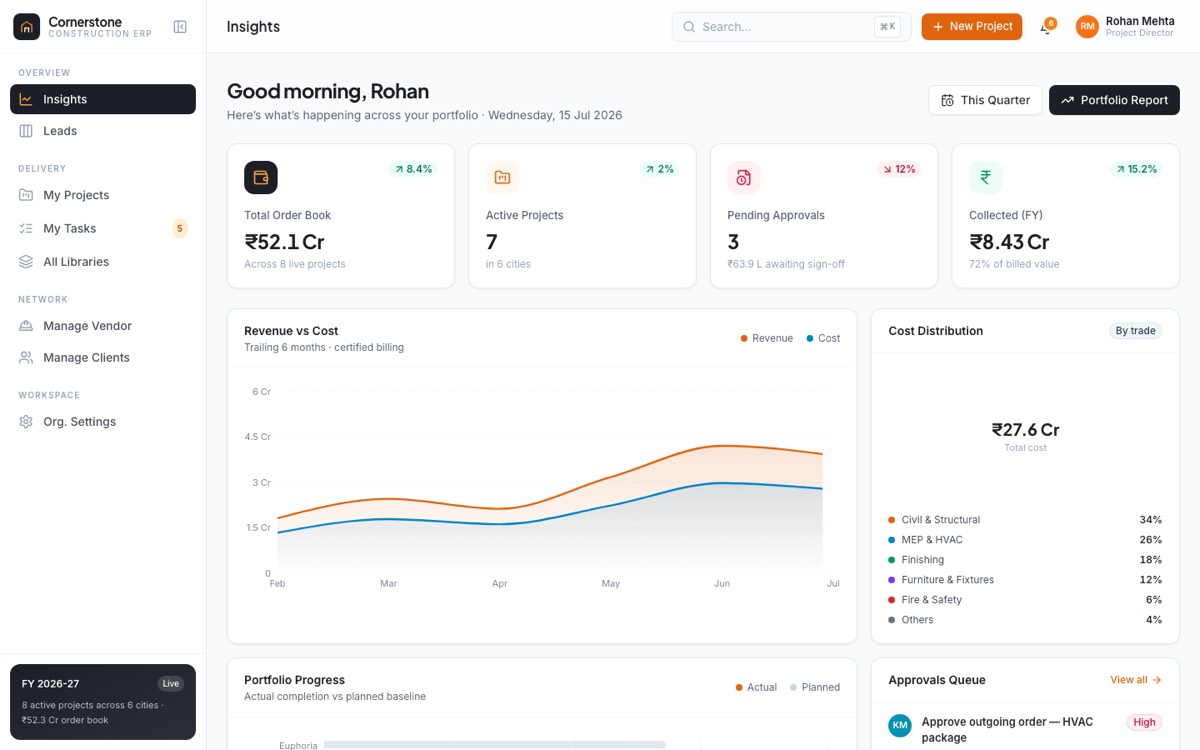This screenshot has width=1200, height=750.
Task: Click the 12% decline badge
Action: click(899, 169)
